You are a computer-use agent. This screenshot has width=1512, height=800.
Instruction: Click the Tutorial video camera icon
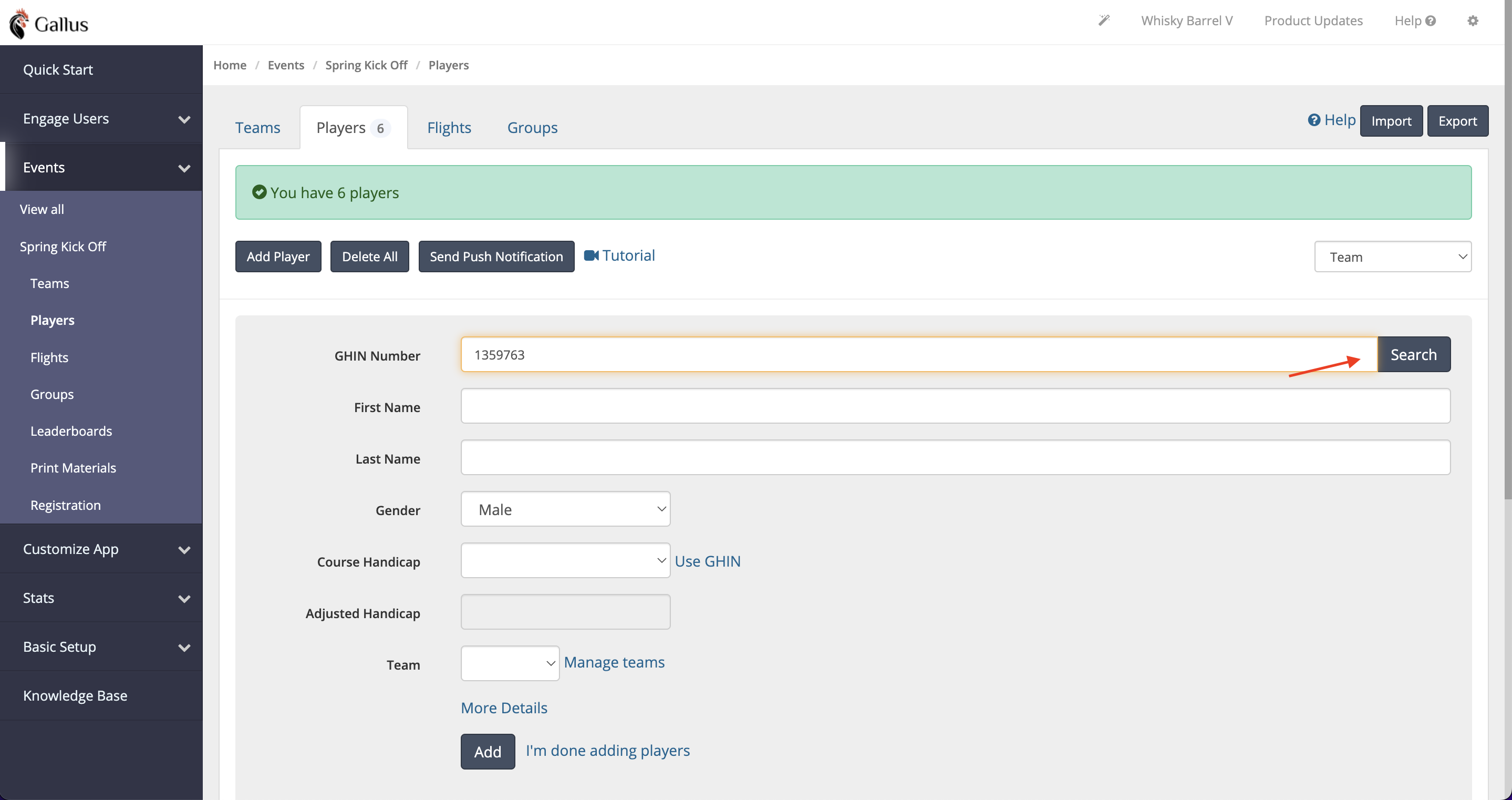pyautogui.click(x=591, y=255)
